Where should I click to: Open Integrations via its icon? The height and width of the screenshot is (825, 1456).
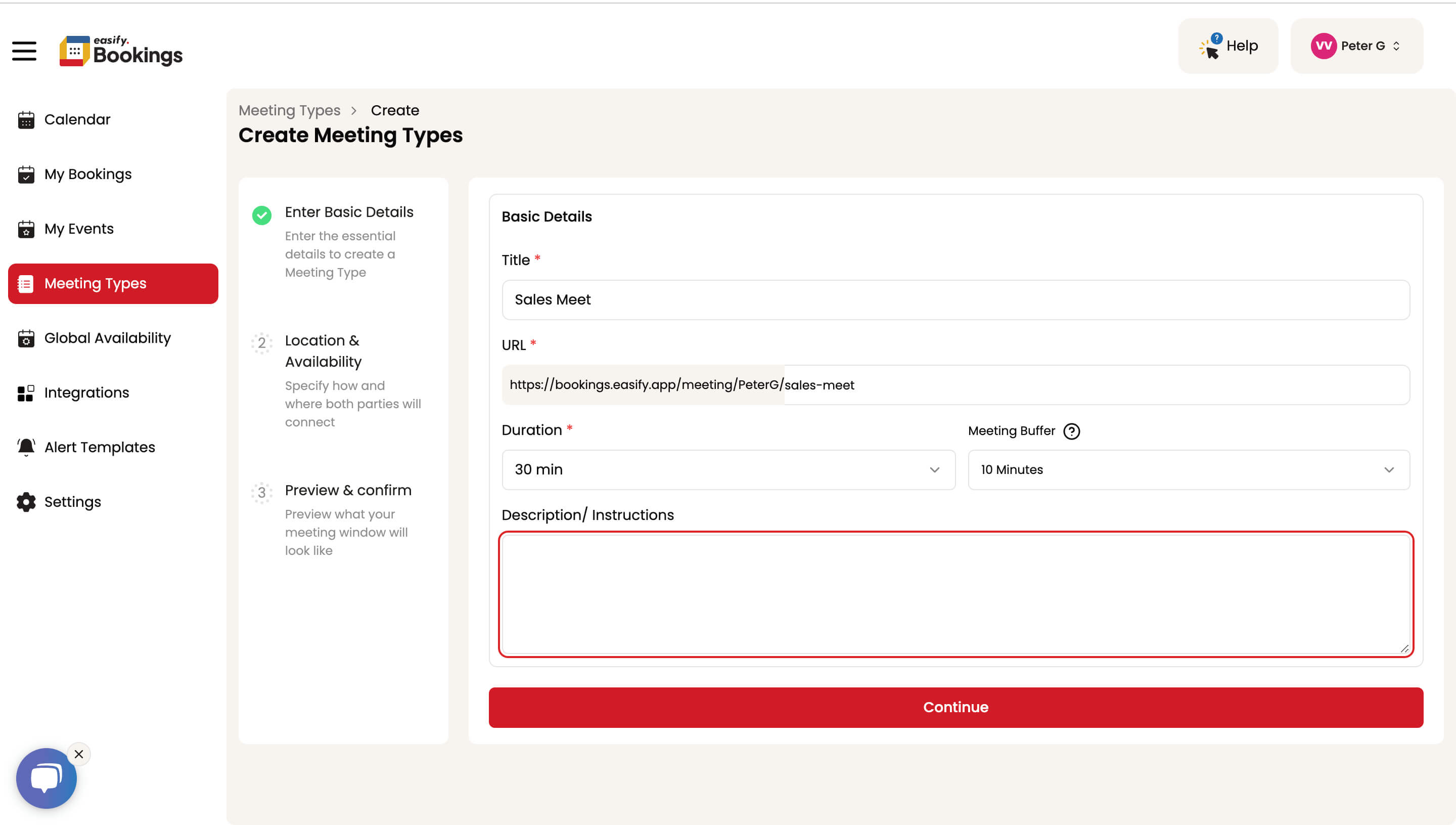[x=26, y=393]
